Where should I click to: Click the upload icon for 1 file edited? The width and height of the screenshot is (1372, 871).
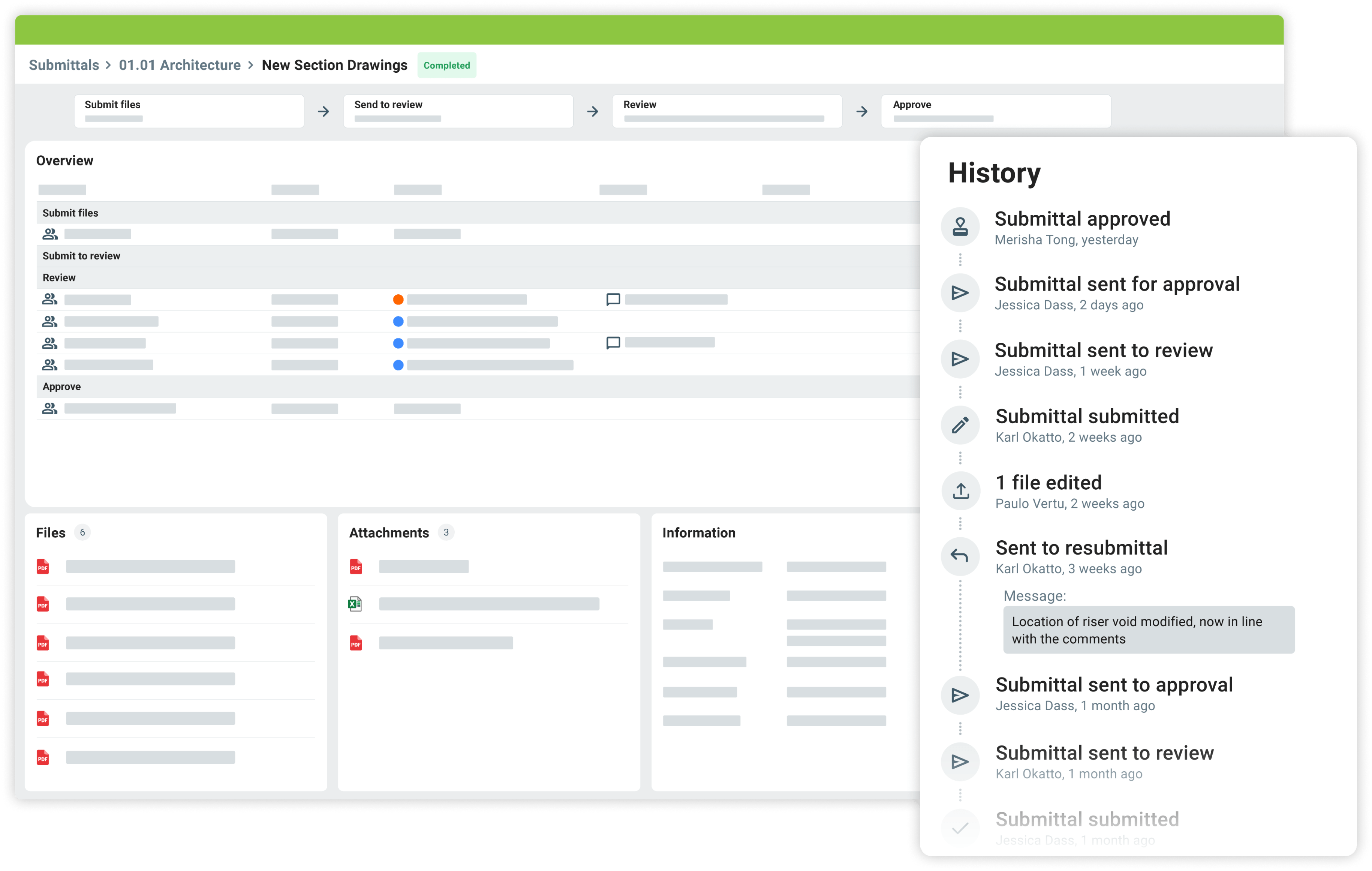[x=961, y=491]
